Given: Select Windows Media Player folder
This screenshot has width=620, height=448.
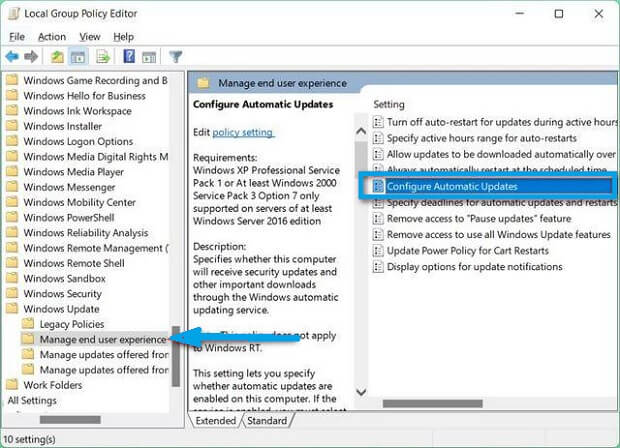Looking at the screenshot, I should click(x=74, y=172).
